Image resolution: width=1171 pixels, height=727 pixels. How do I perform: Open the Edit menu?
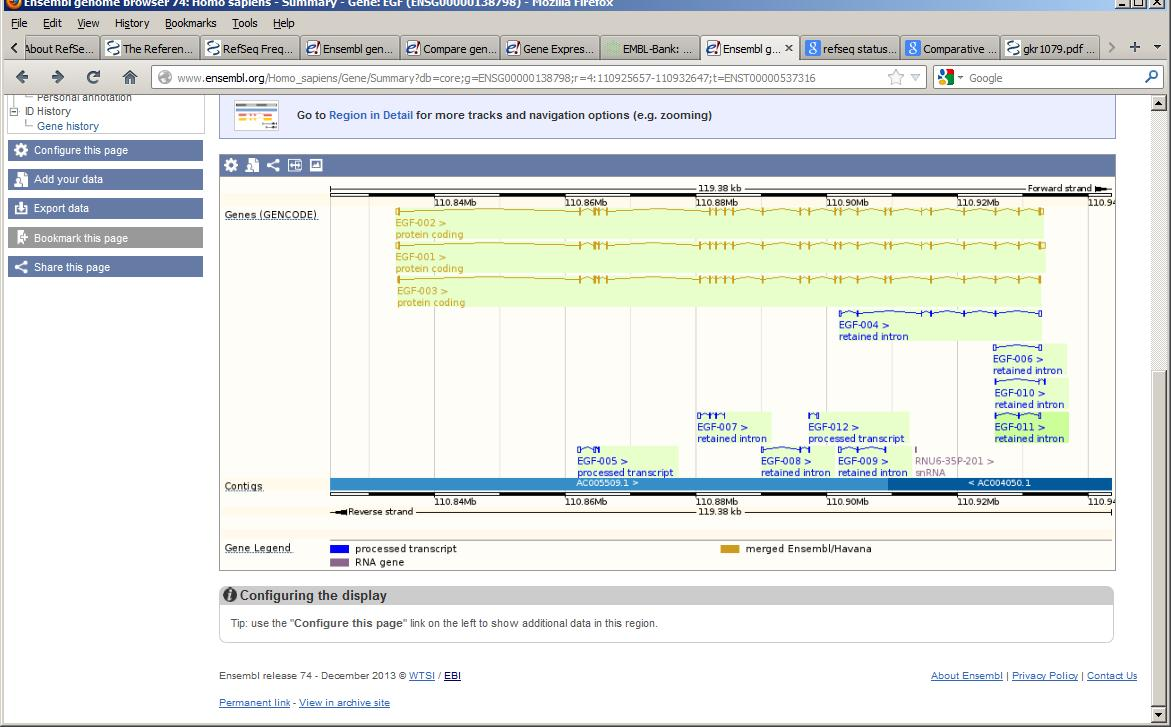(x=52, y=23)
